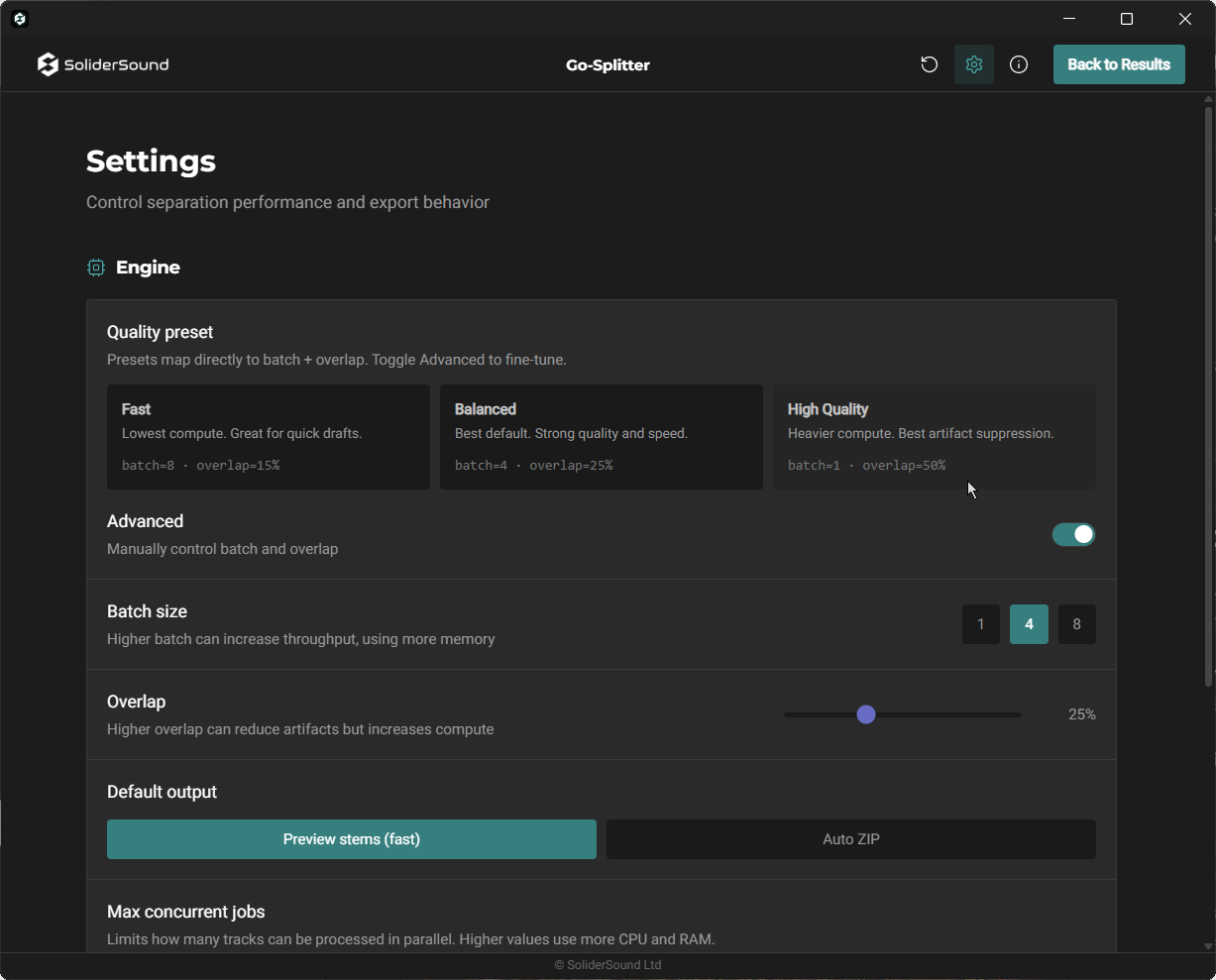Click Back to Results button
1216x980 pixels.
(x=1119, y=64)
